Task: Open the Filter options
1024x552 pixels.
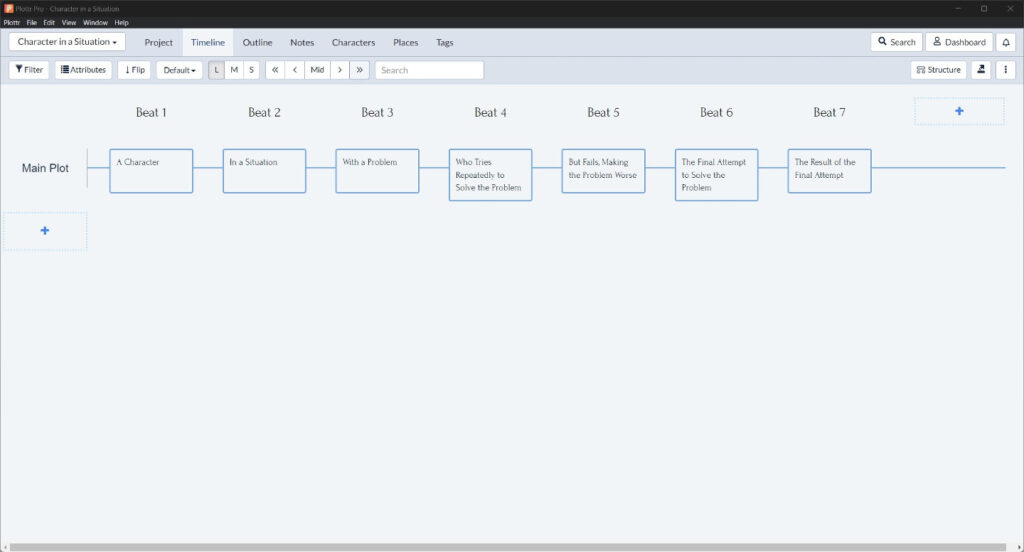Action: [29, 70]
